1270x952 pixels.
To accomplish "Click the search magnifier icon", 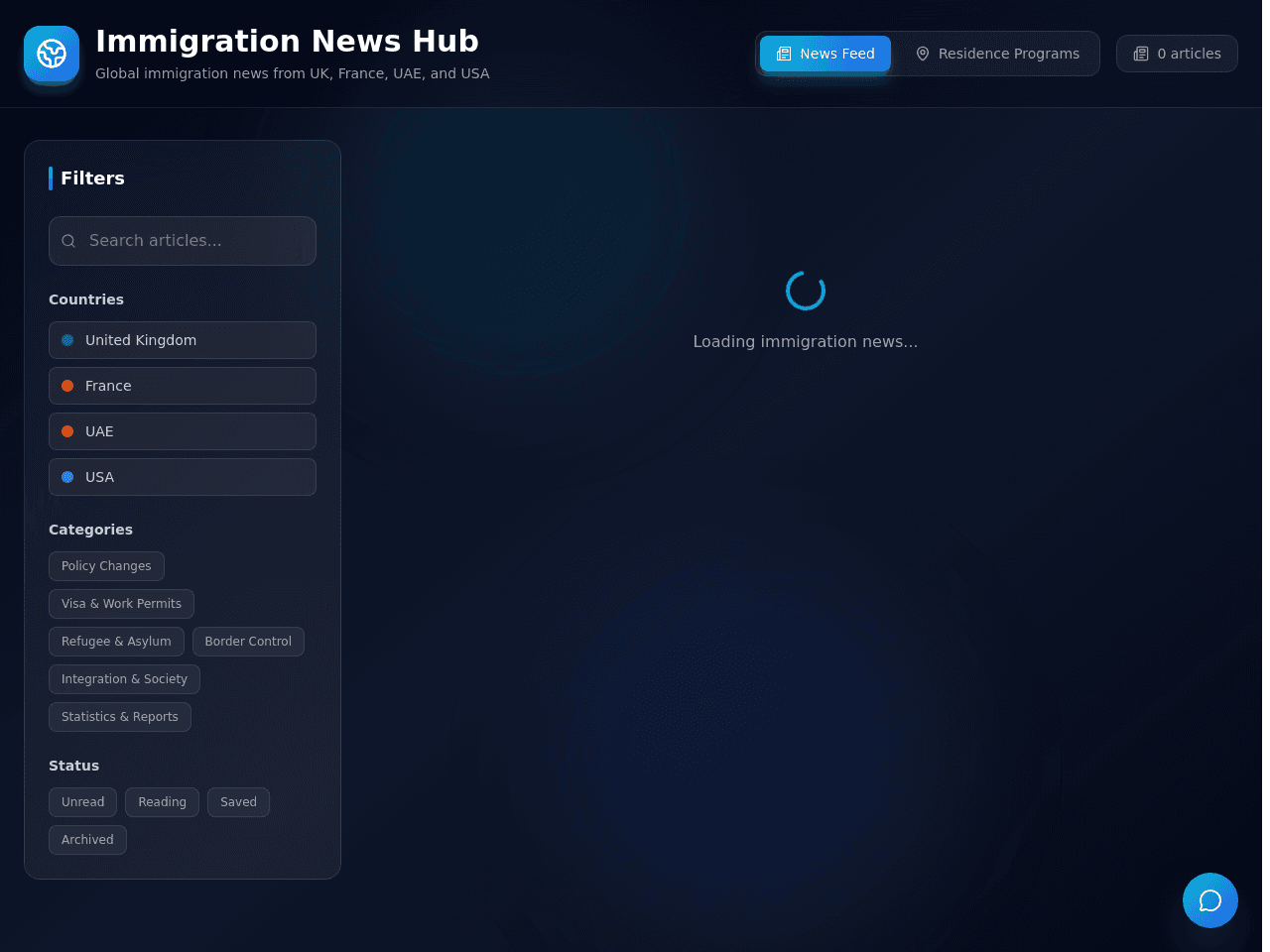I will 68,241.
